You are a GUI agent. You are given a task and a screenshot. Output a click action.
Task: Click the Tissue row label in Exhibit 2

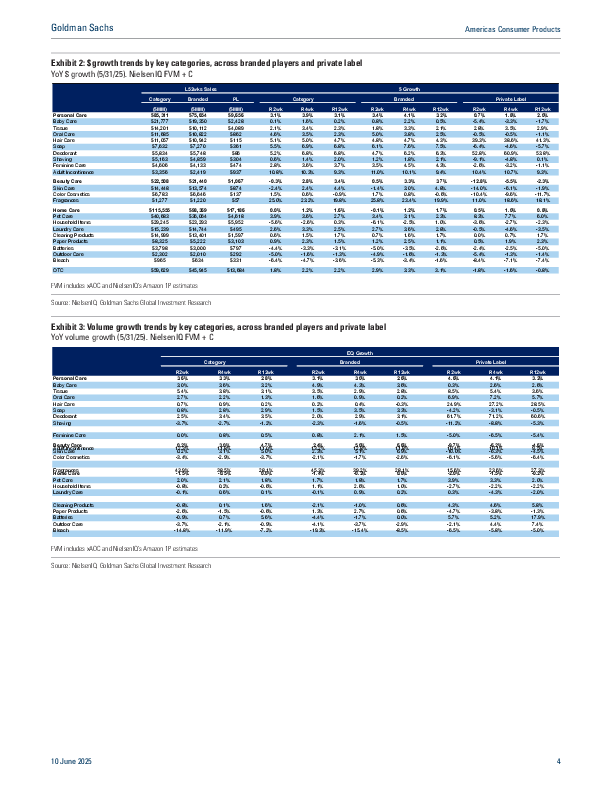pyautogui.click(x=60, y=128)
